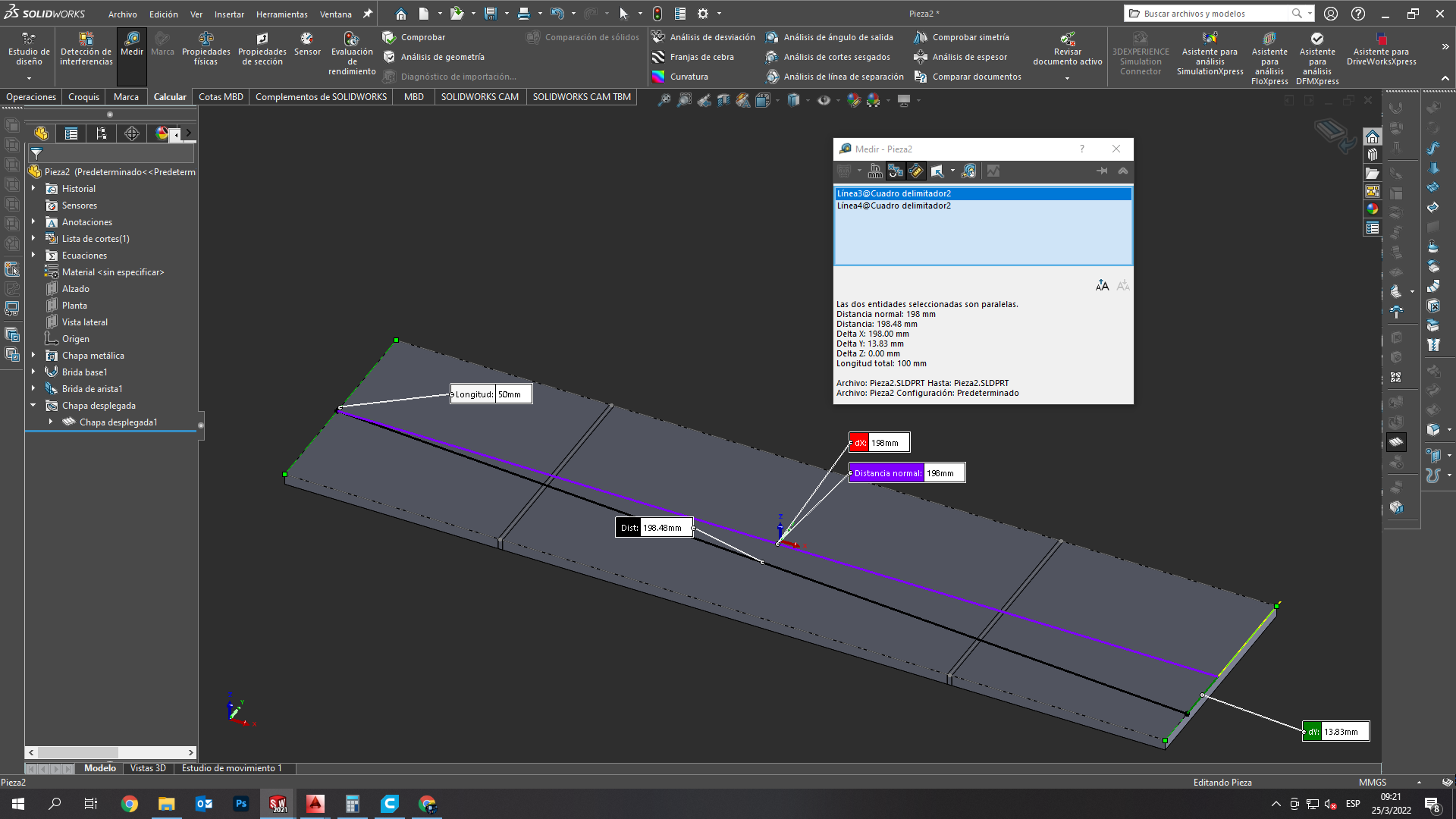
Task: Increase text size in Medir dialog
Action: pos(1102,285)
